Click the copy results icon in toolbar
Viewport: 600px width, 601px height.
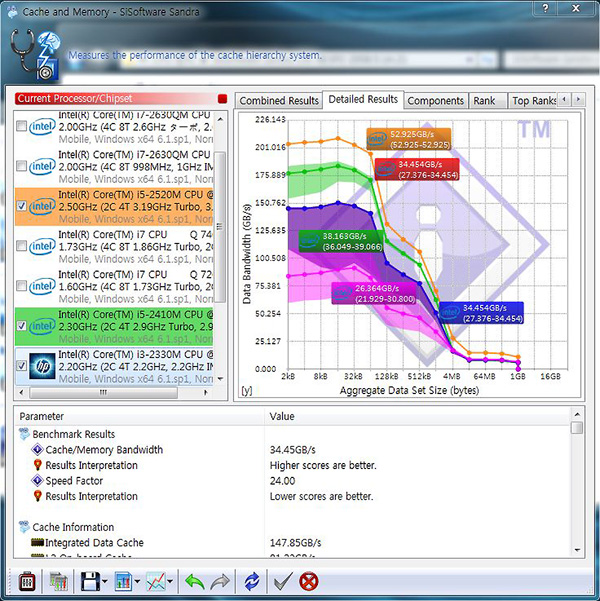tap(59, 581)
